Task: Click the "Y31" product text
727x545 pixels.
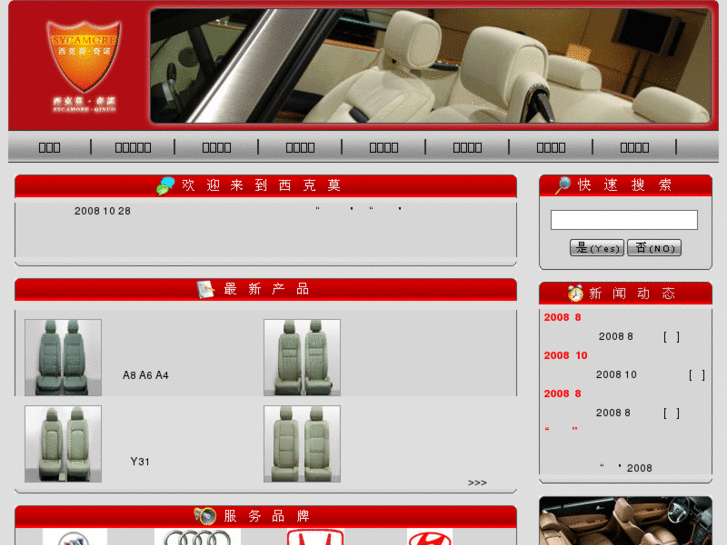Action: coord(140,462)
